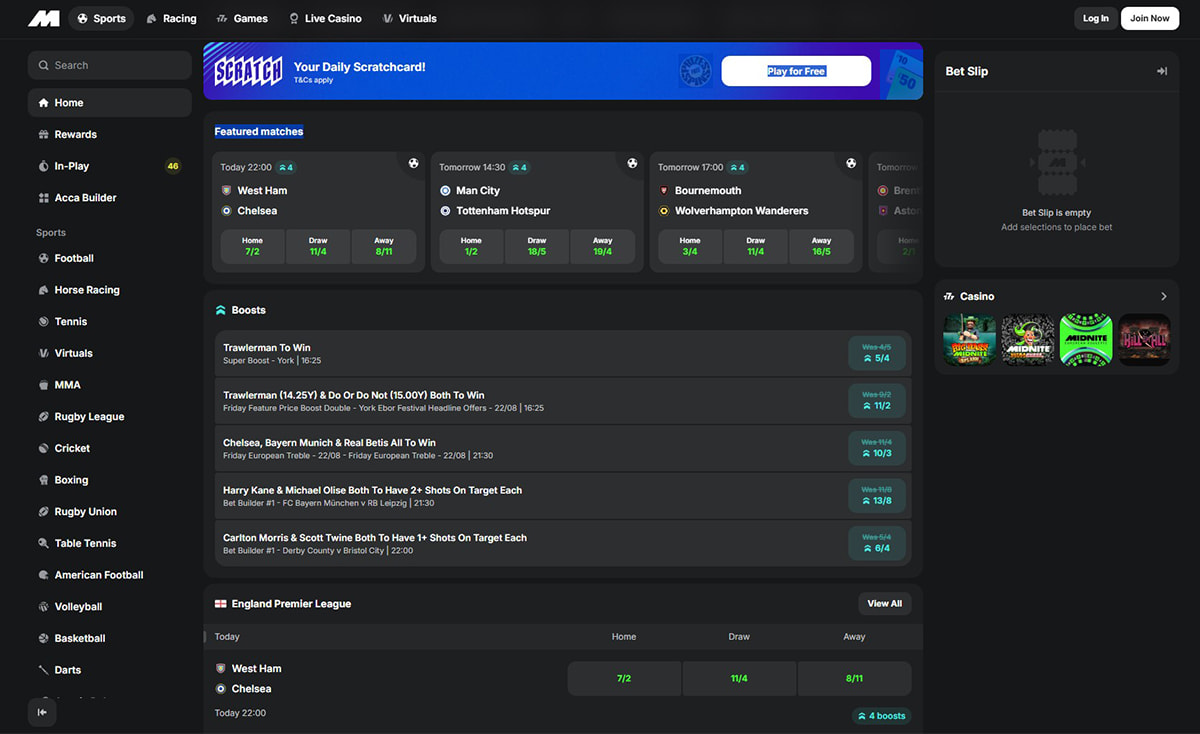Select 11/4 draw in Premier League row
Screen dimensions: 1200x734
tap(739, 678)
